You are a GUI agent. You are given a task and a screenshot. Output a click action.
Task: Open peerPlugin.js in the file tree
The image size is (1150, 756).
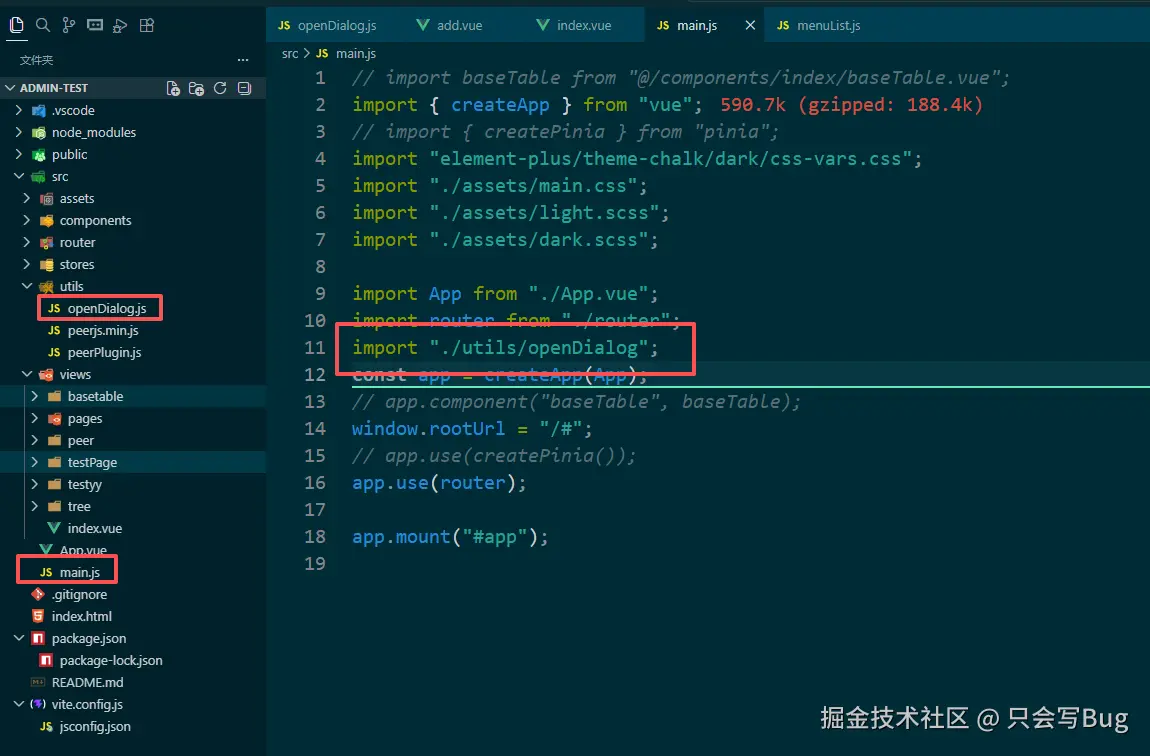coord(132,352)
